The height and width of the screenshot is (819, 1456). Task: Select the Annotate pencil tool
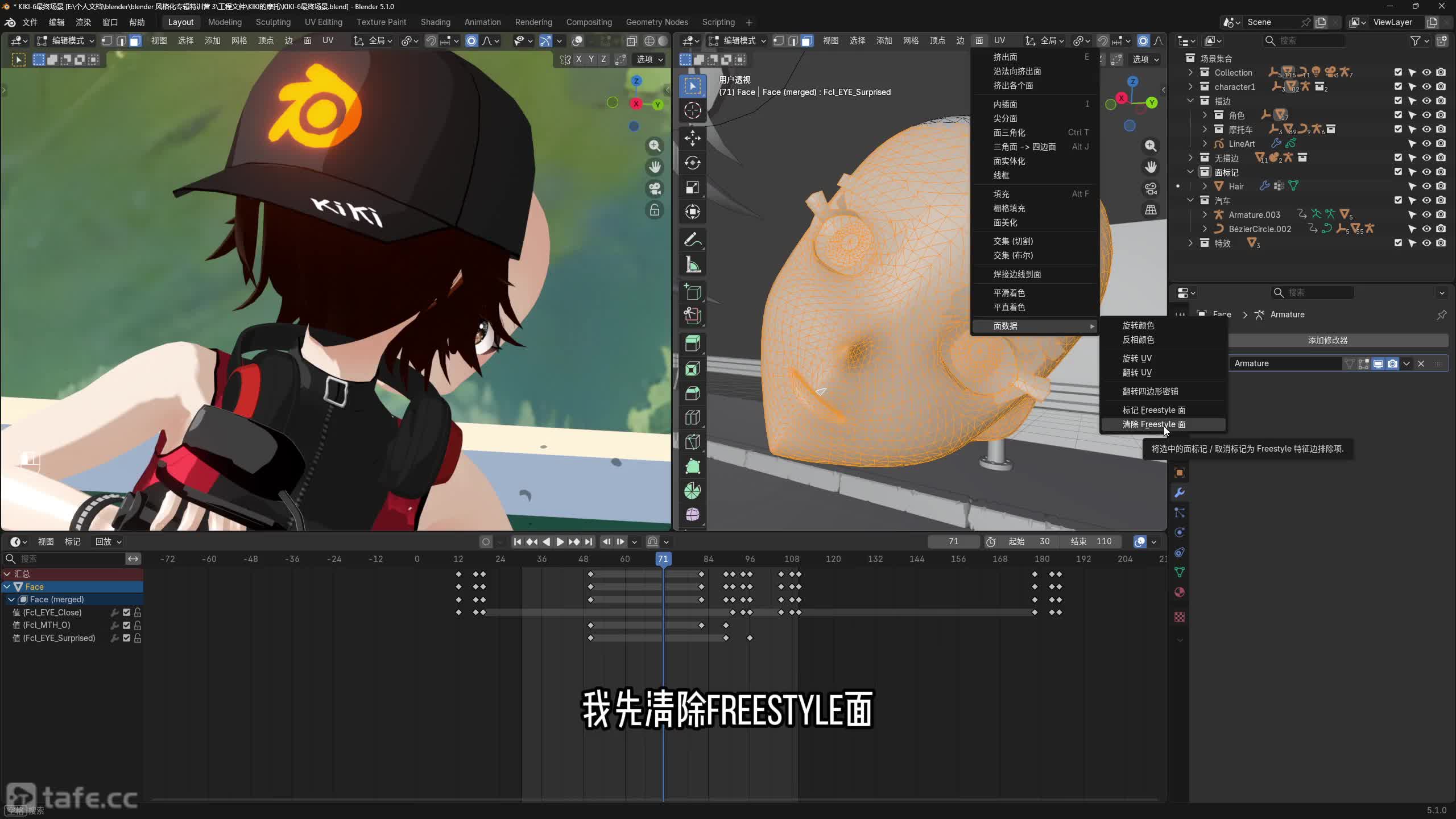[x=692, y=241]
